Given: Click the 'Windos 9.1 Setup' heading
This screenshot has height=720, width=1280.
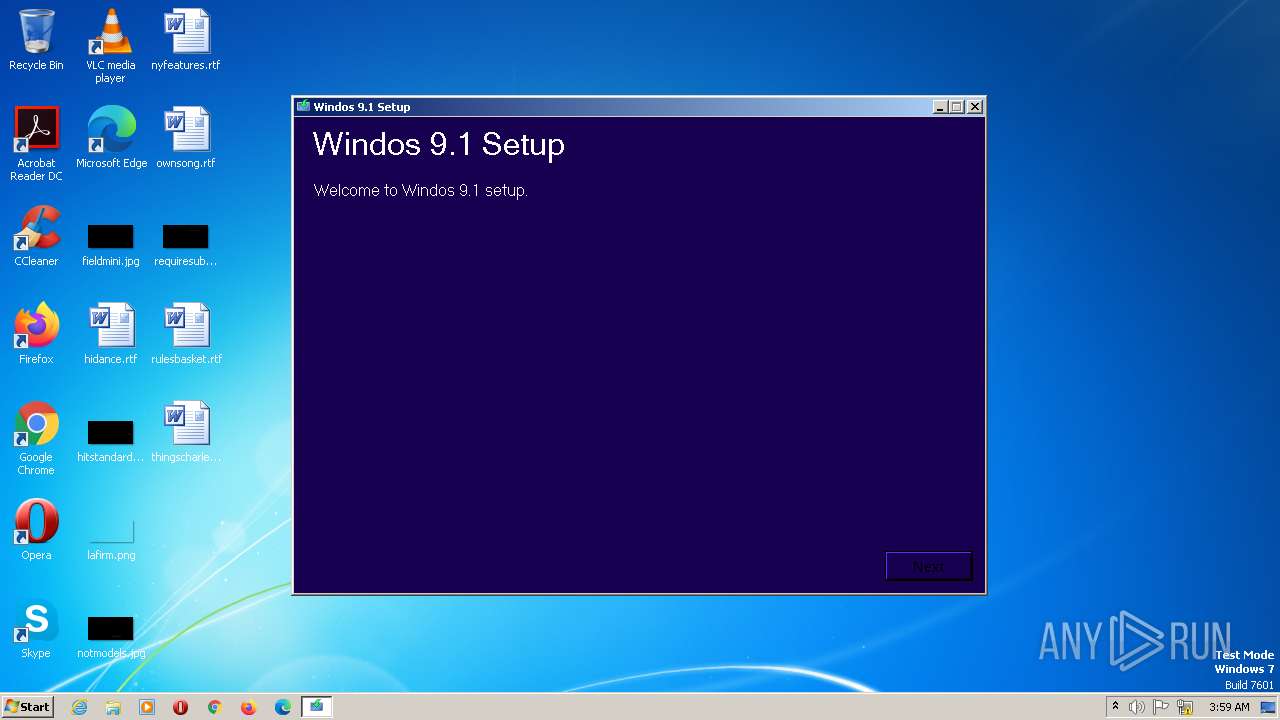Looking at the screenshot, I should (439, 144).
